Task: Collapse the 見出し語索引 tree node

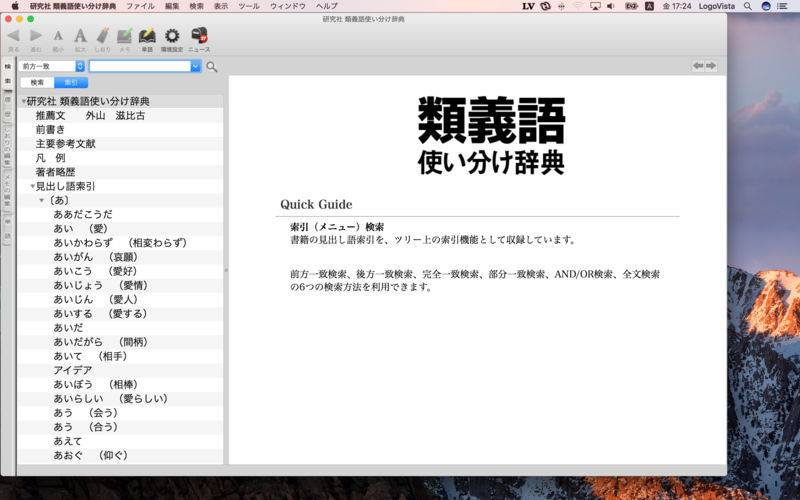Action: (x=33, y=186)
